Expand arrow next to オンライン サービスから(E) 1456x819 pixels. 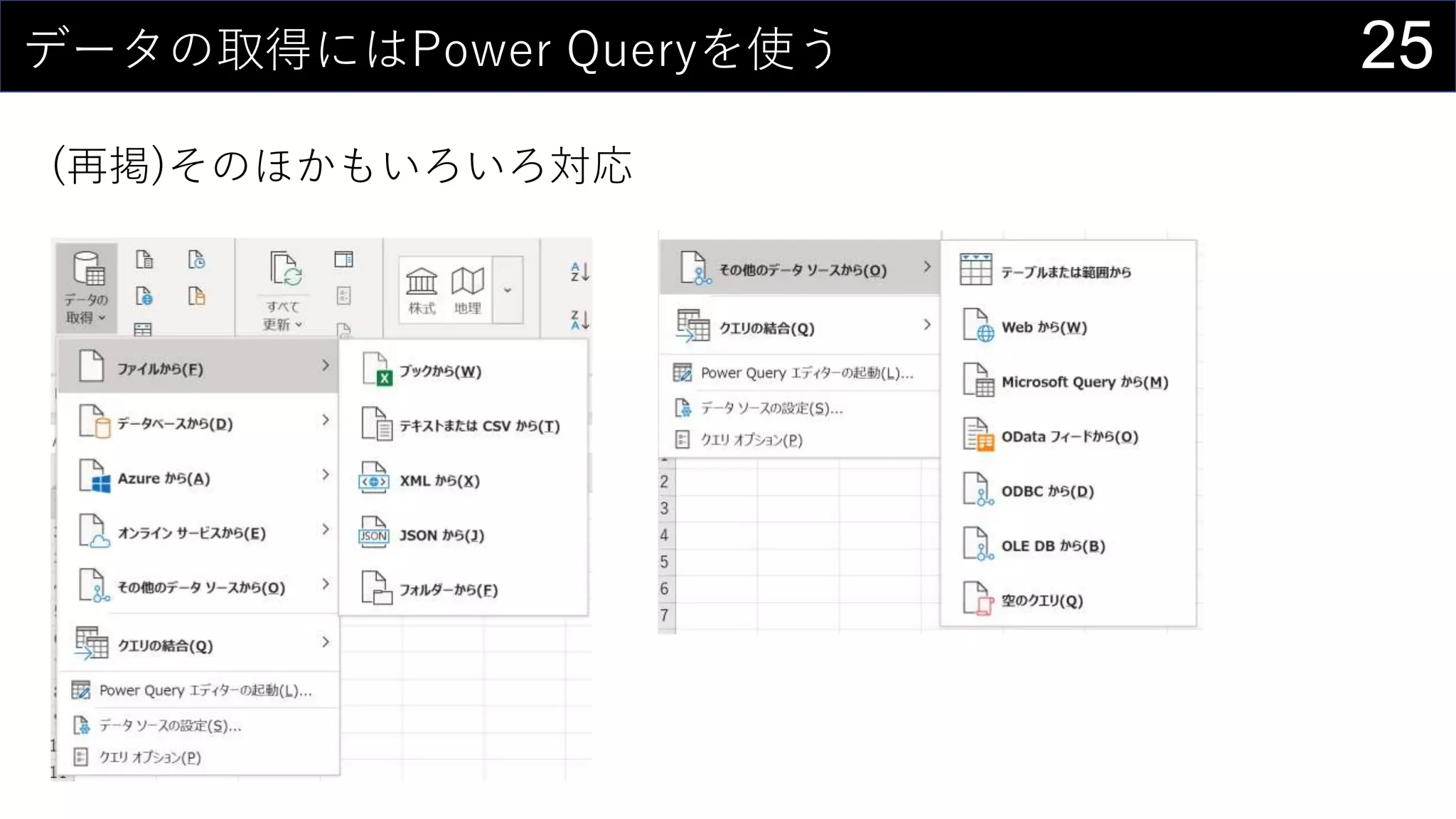[325, 529]
